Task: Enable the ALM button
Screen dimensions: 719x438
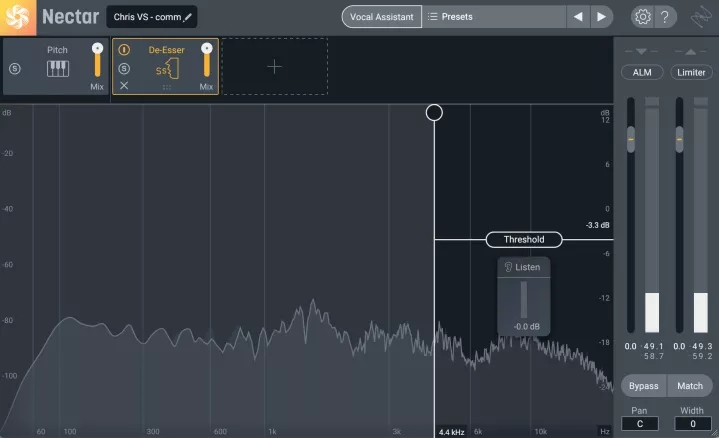Action: pyautogui.click(x=640, y=72)
